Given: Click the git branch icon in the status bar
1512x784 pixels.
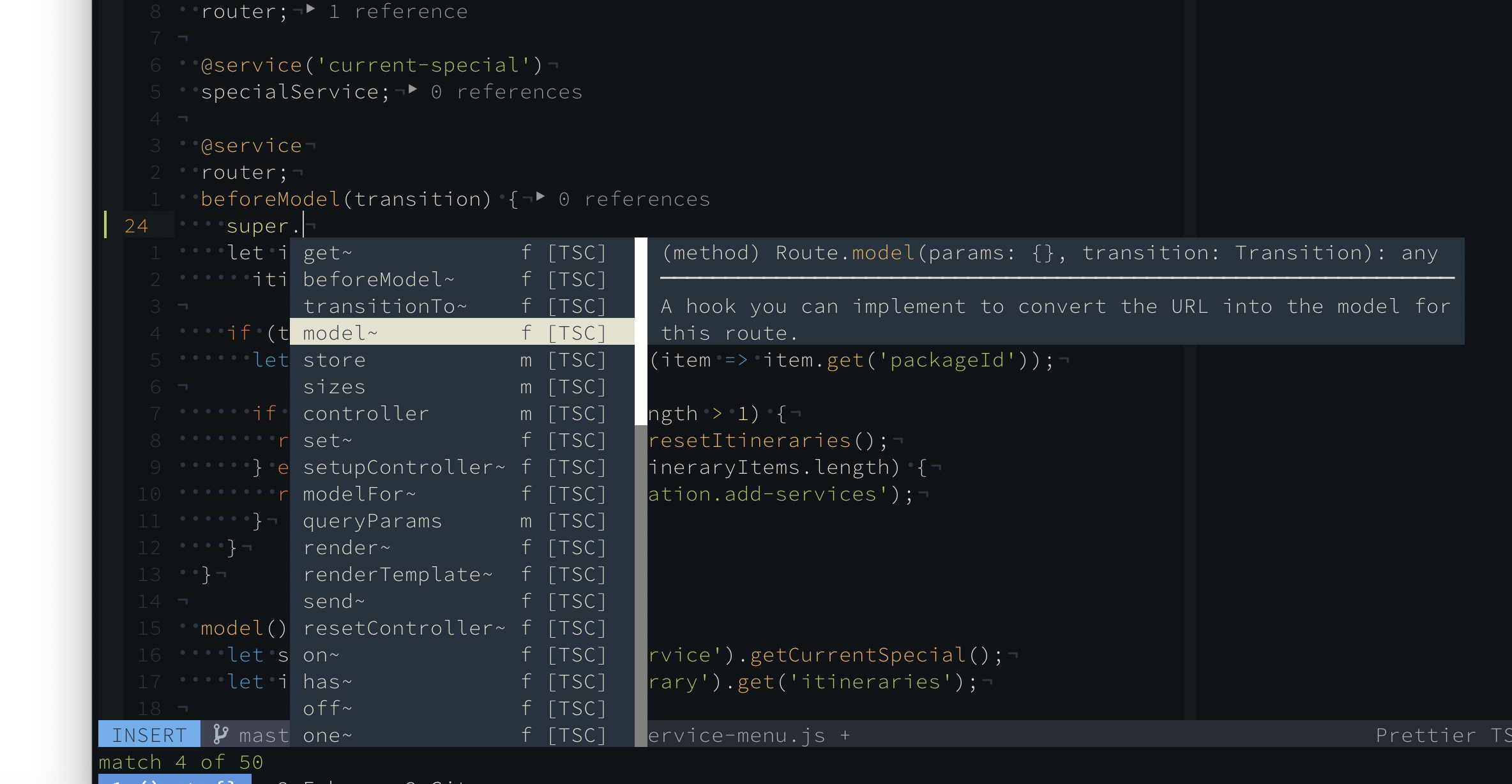Looking at the screenshot, I should pyautogui.click(x=220, y=734).
